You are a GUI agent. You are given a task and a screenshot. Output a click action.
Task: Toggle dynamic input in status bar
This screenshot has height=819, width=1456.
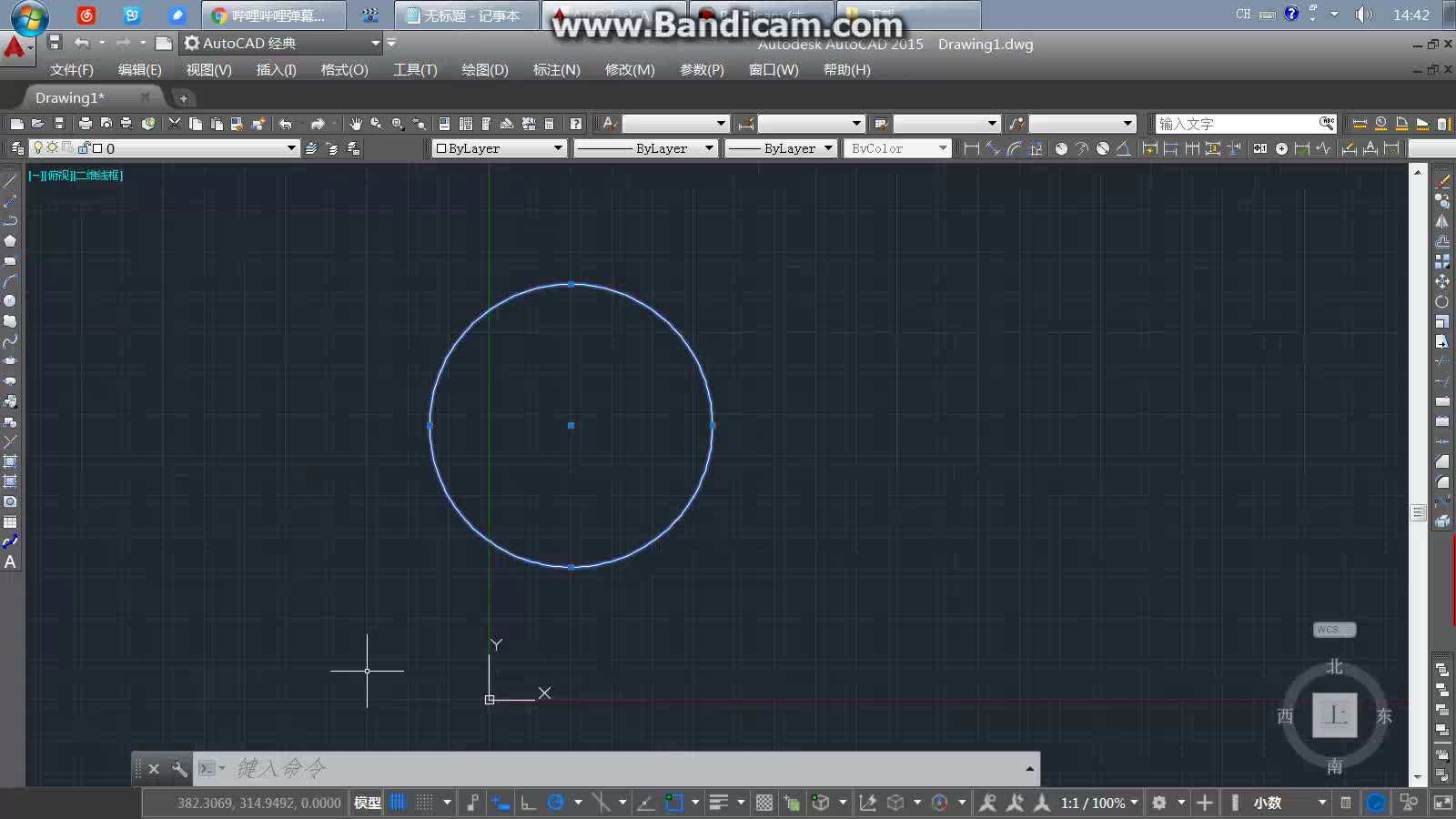500,803
